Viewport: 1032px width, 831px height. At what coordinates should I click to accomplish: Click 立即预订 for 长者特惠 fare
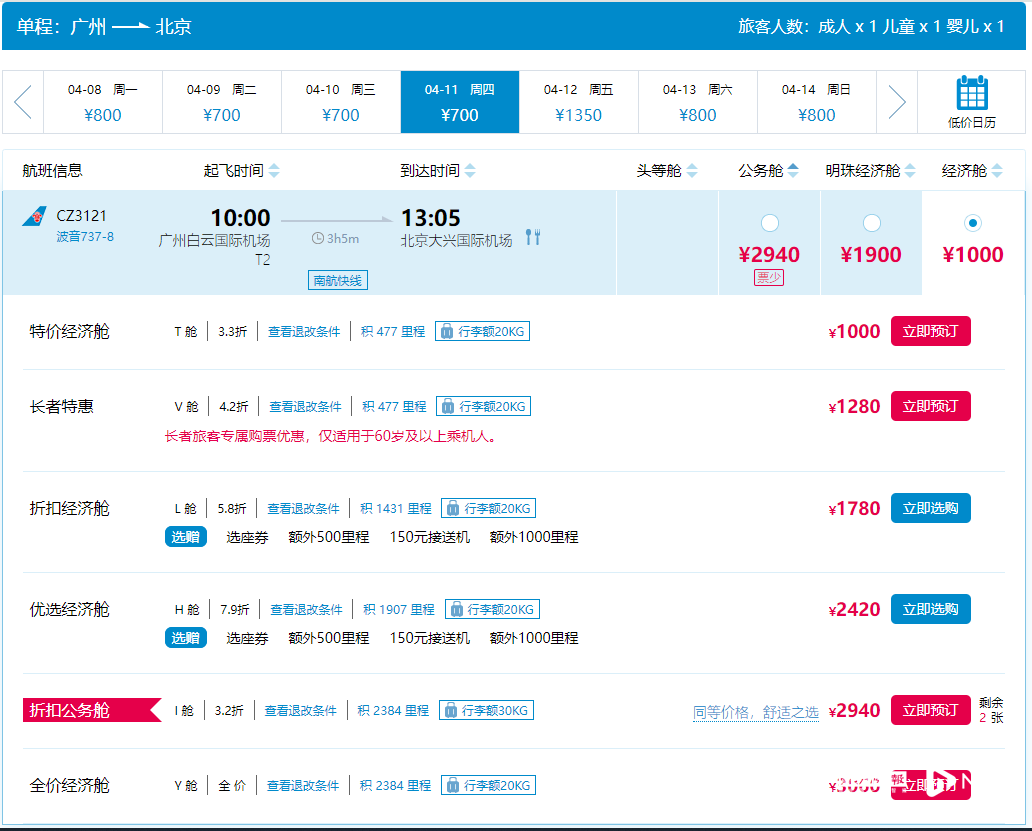click(x=930, y=406)
